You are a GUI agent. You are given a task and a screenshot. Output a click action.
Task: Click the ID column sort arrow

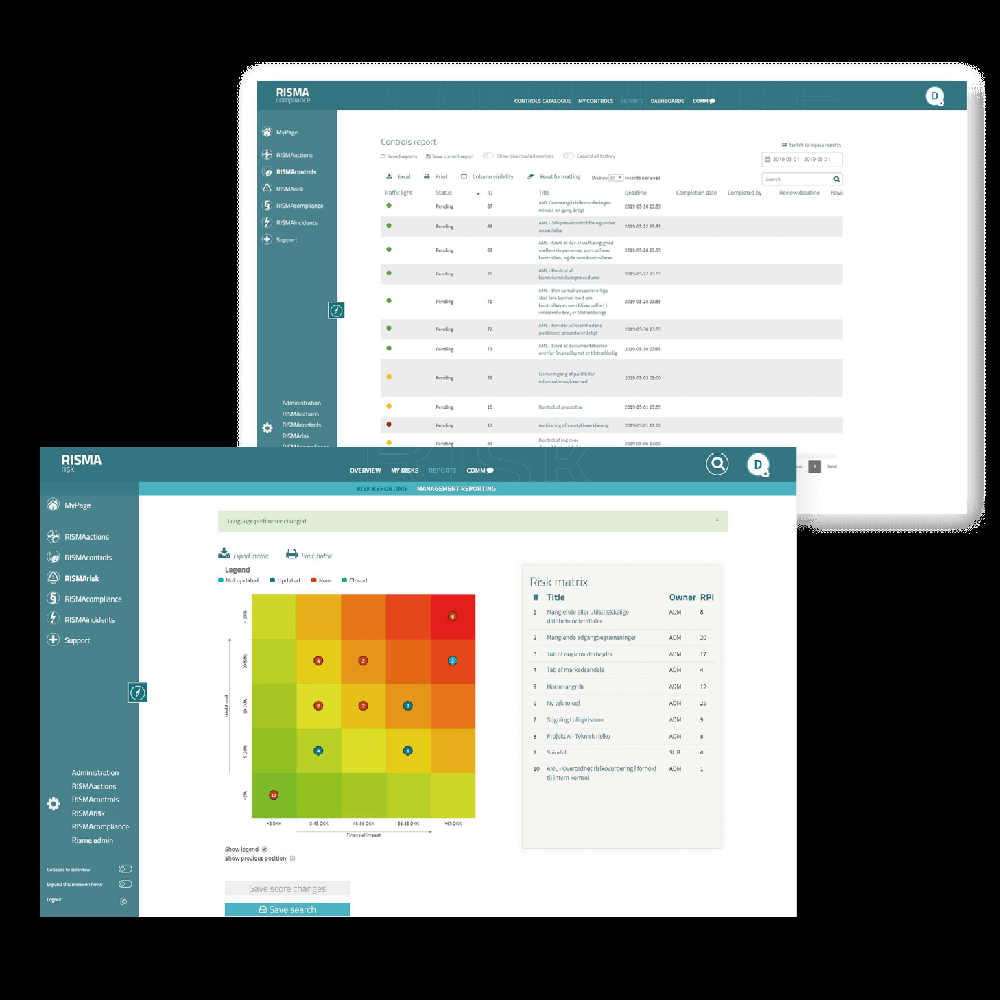(x=478, y=193)
